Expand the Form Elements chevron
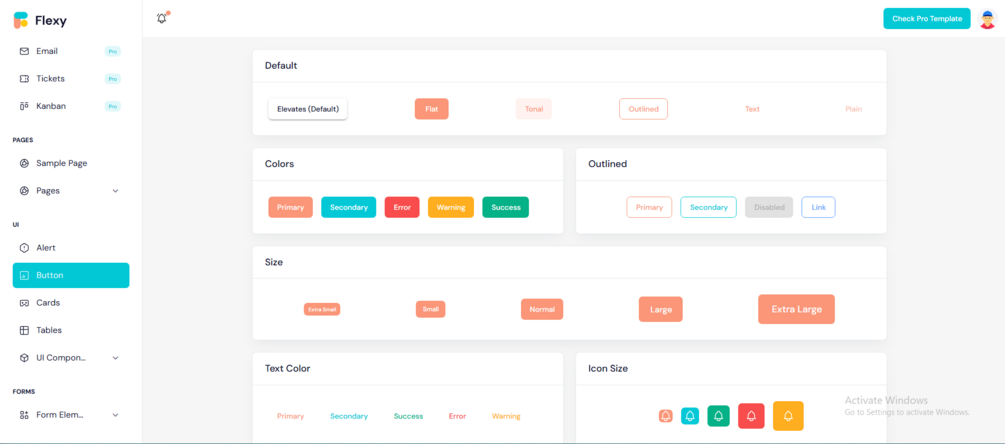This screenshot has height=444, width=1005. pyautogui.click(x=115, y=415)
